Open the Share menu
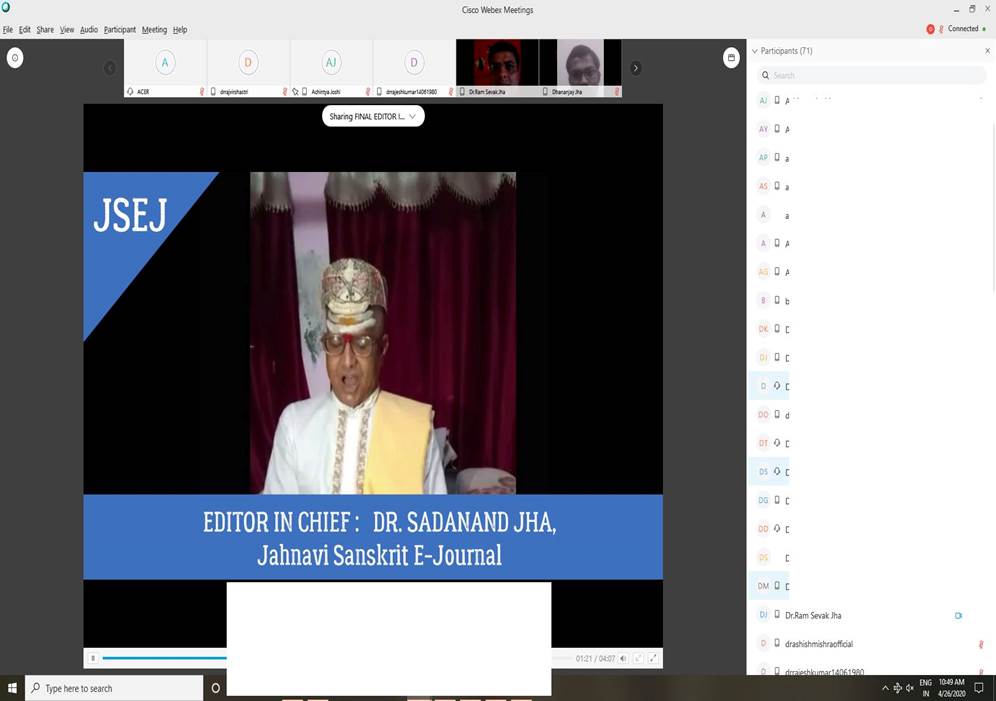Image resolution: width=996 pixels, height=701 pixels. (45, 30)
